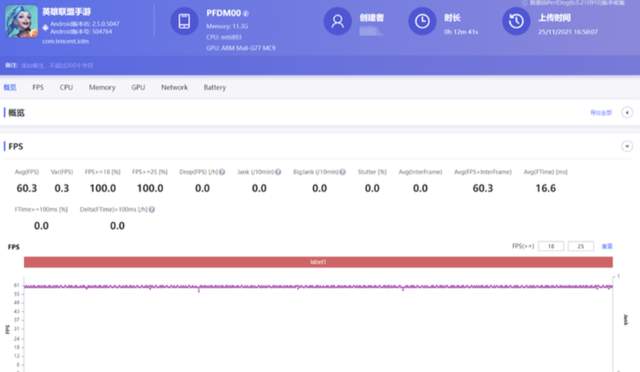Image resolution: width=640 pixels, height=372 pixels.
Task: Click the phone device icon
Action: [x=184, y=21]
